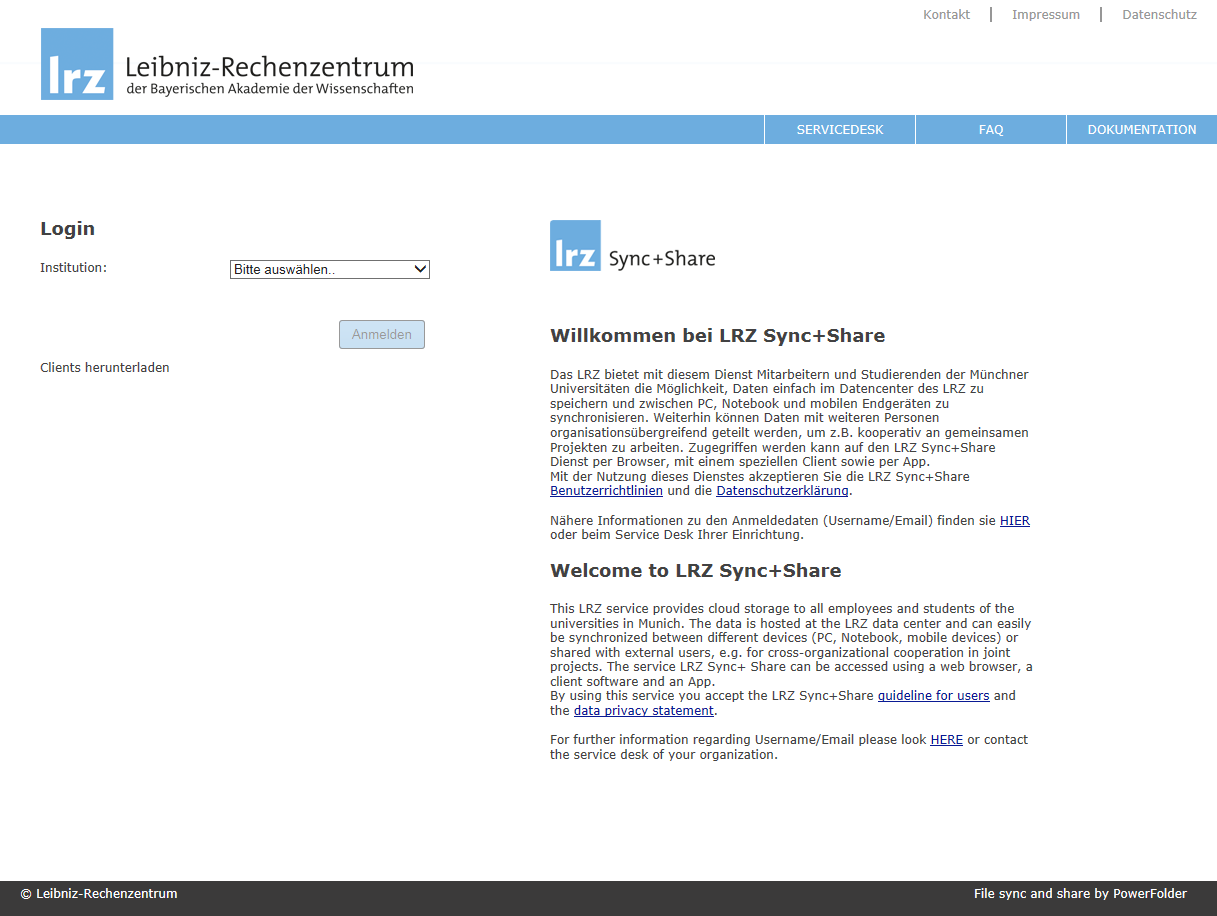Open the guideline for users link
The width and height of the screenshot is (1217, 916).
933,696
